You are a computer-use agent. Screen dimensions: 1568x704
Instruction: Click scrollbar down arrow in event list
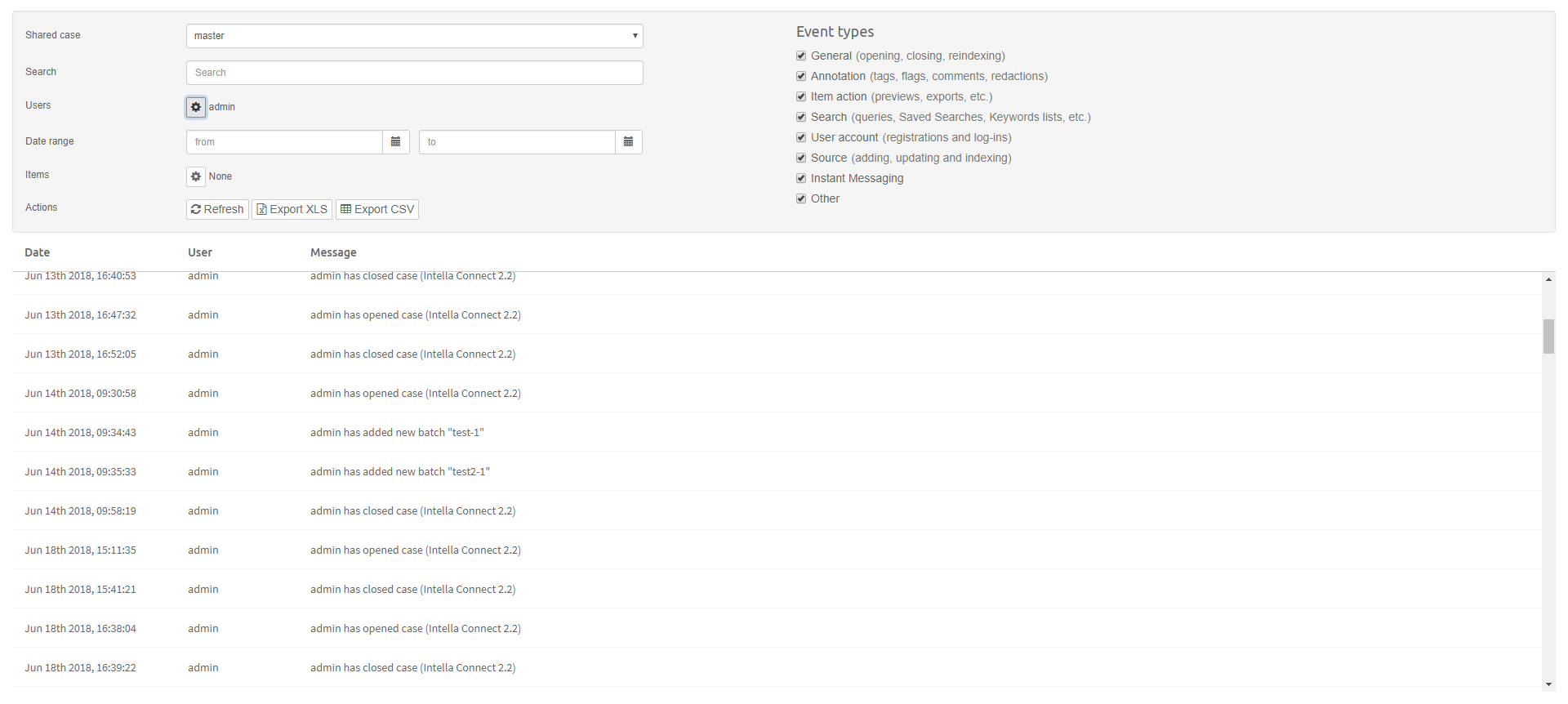click(x=1548, y=684)
